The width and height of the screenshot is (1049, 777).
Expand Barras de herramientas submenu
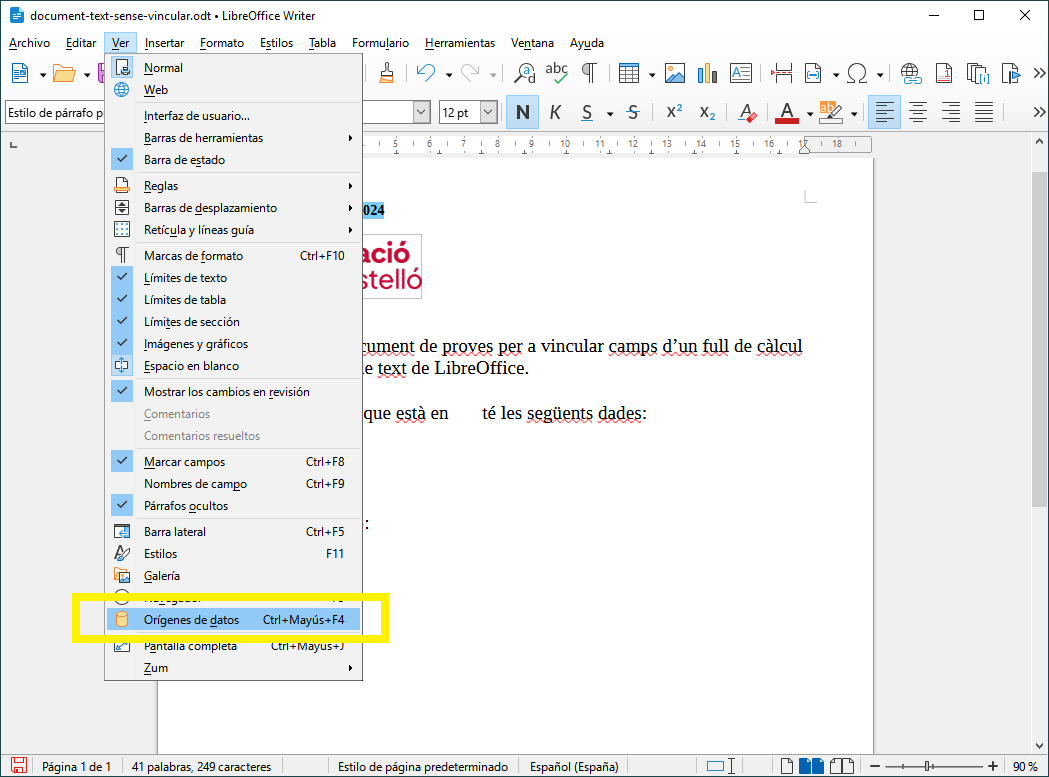233,137
